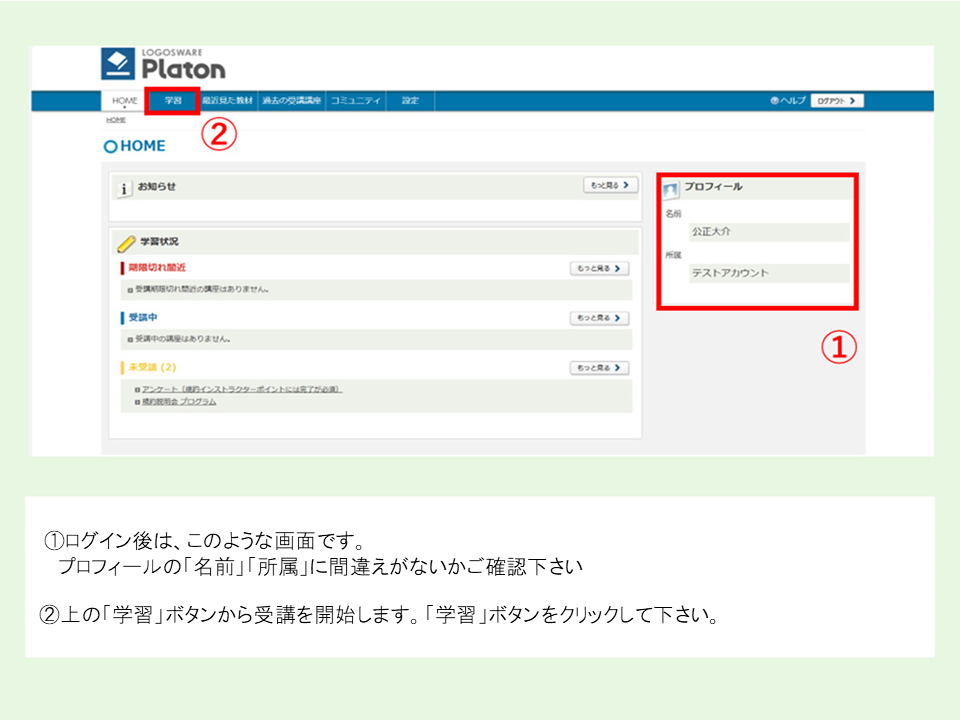Viewport: 960px width, 720px height.
Task: Click もっと見る button for 期限切れ間近
Action: pyautogui.click(x=599, y=268)
